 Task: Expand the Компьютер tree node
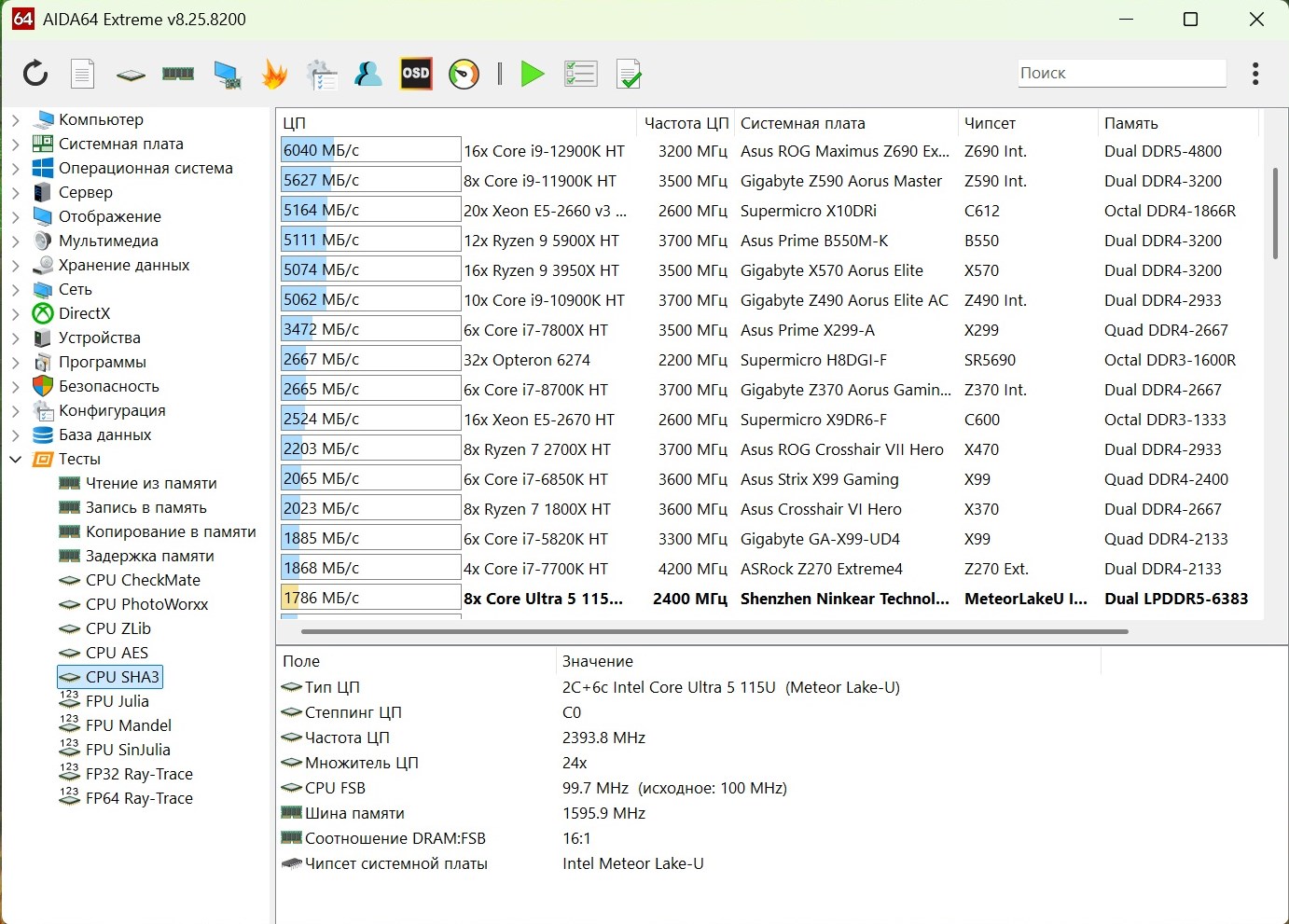click(x=16, y=119)
